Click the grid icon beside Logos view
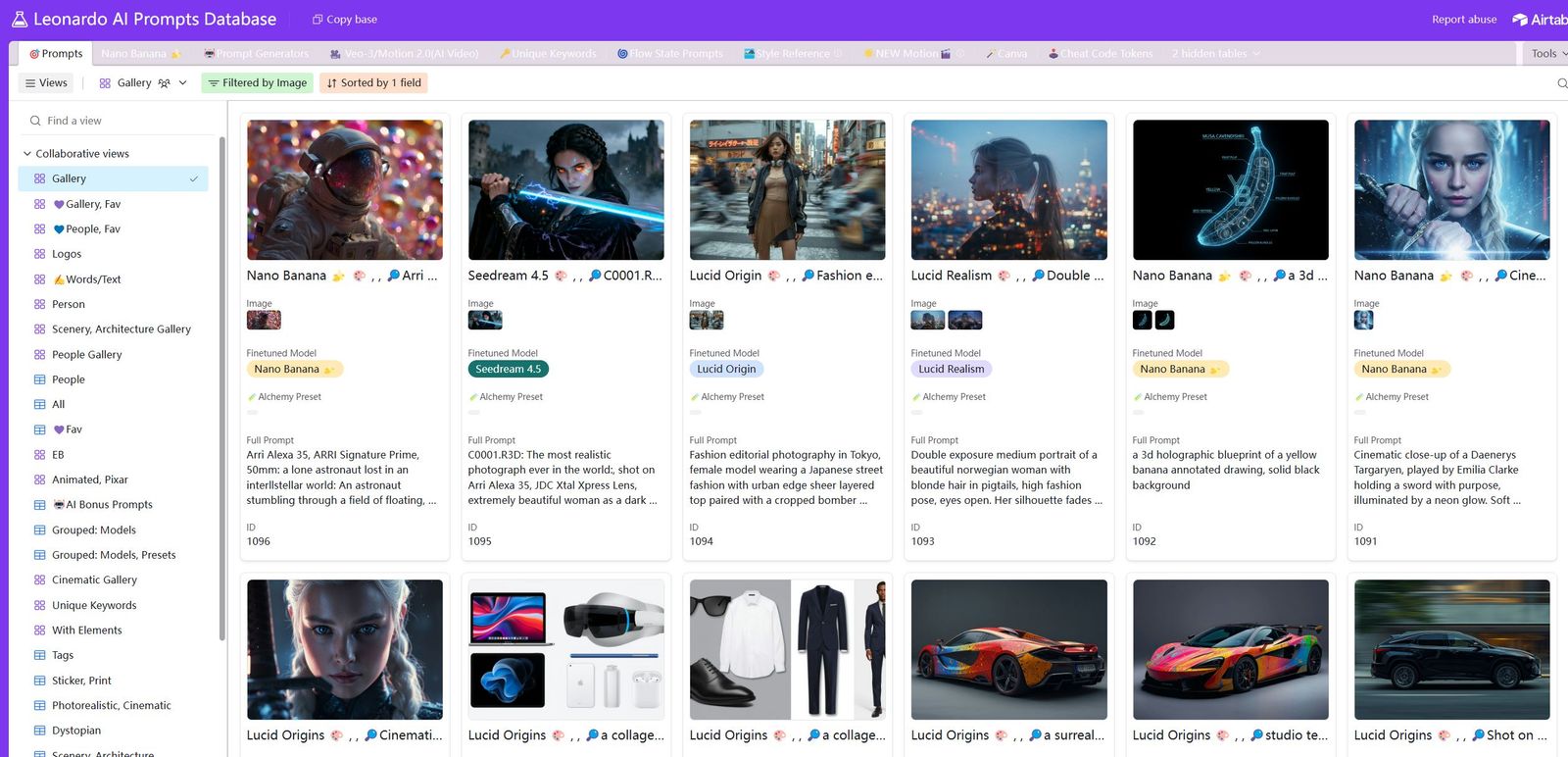1568x757 pixels. (40, 254)
